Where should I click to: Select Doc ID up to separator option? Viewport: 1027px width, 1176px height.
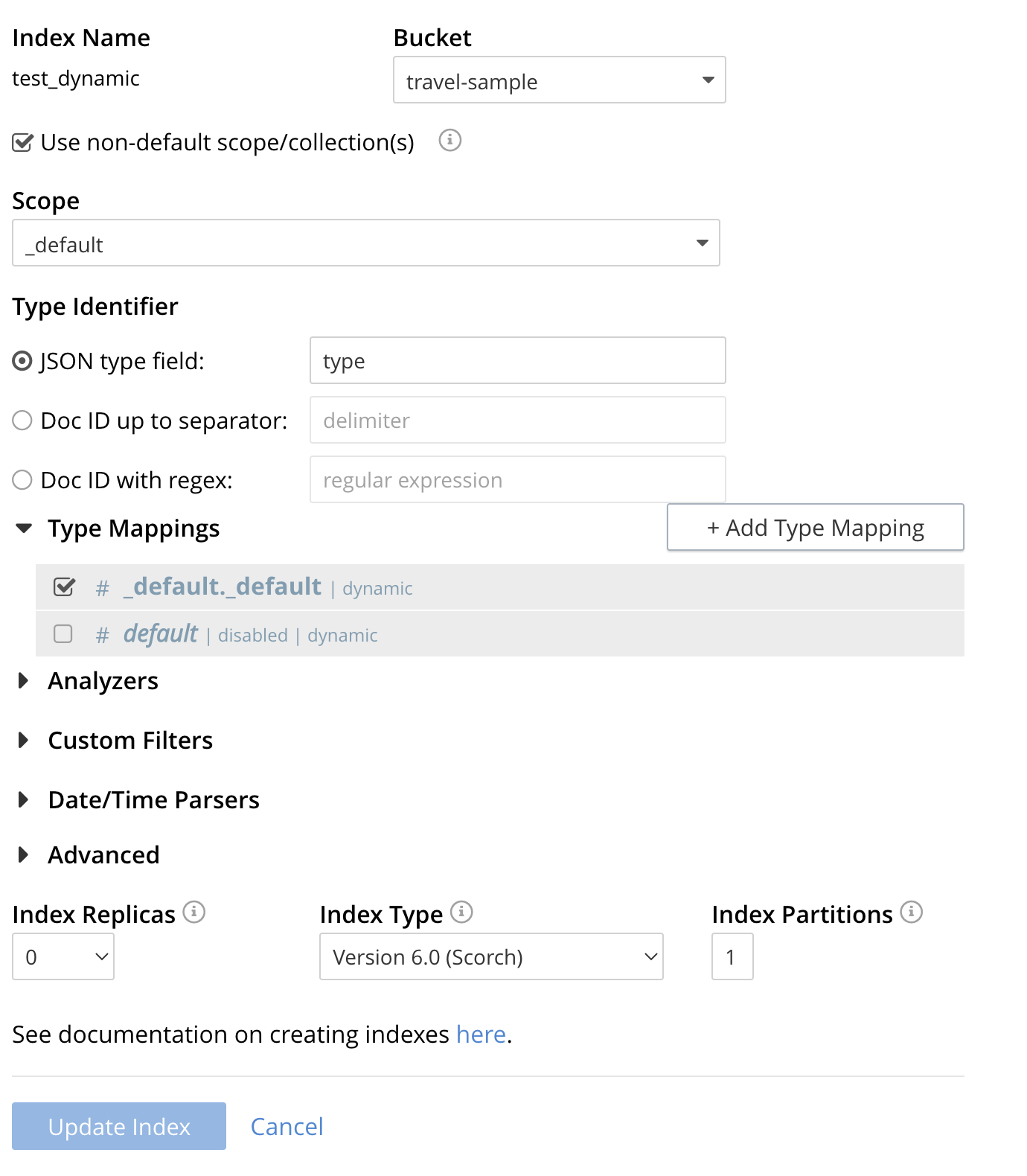click(22, 421)
